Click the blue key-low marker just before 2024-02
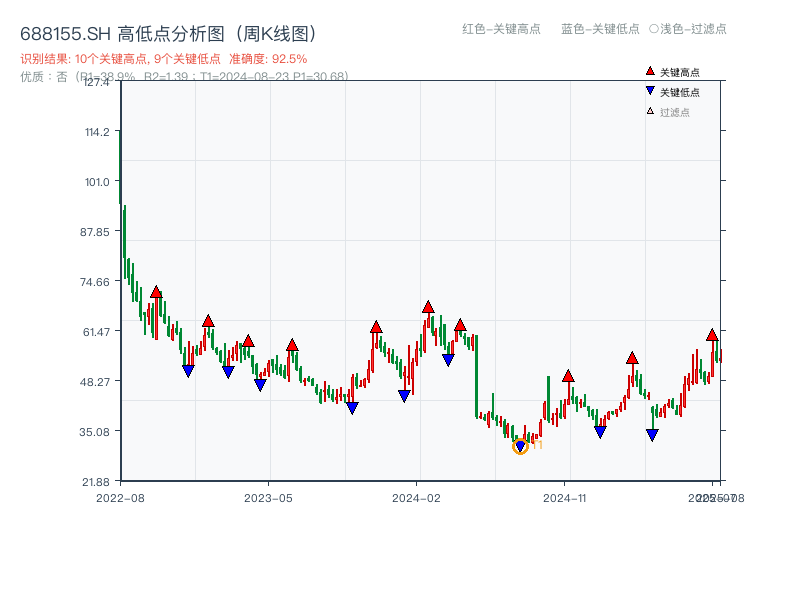 click(404, 396)
